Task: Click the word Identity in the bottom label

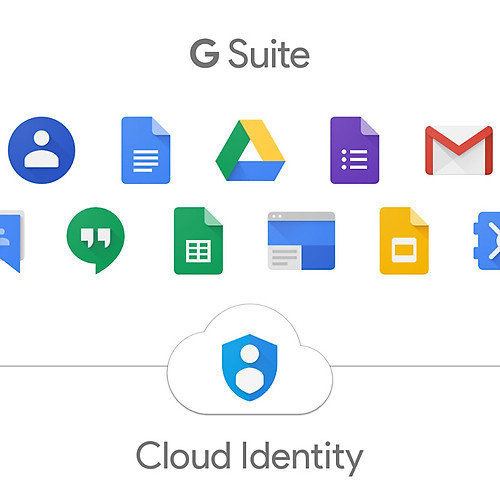Action: coord(302,458)
